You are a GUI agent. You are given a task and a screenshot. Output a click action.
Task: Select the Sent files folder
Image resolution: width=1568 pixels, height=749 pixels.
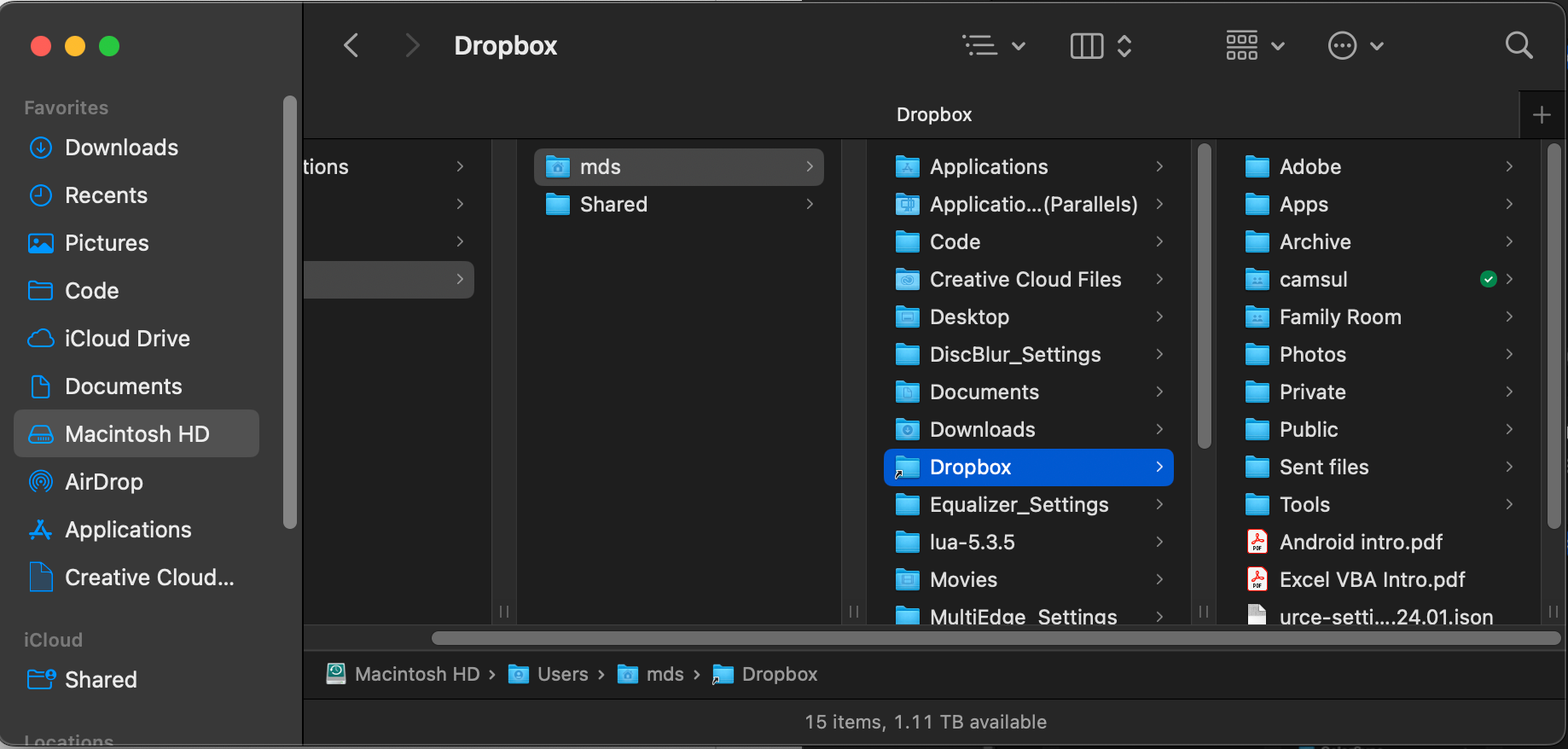tap(1379, 467)
